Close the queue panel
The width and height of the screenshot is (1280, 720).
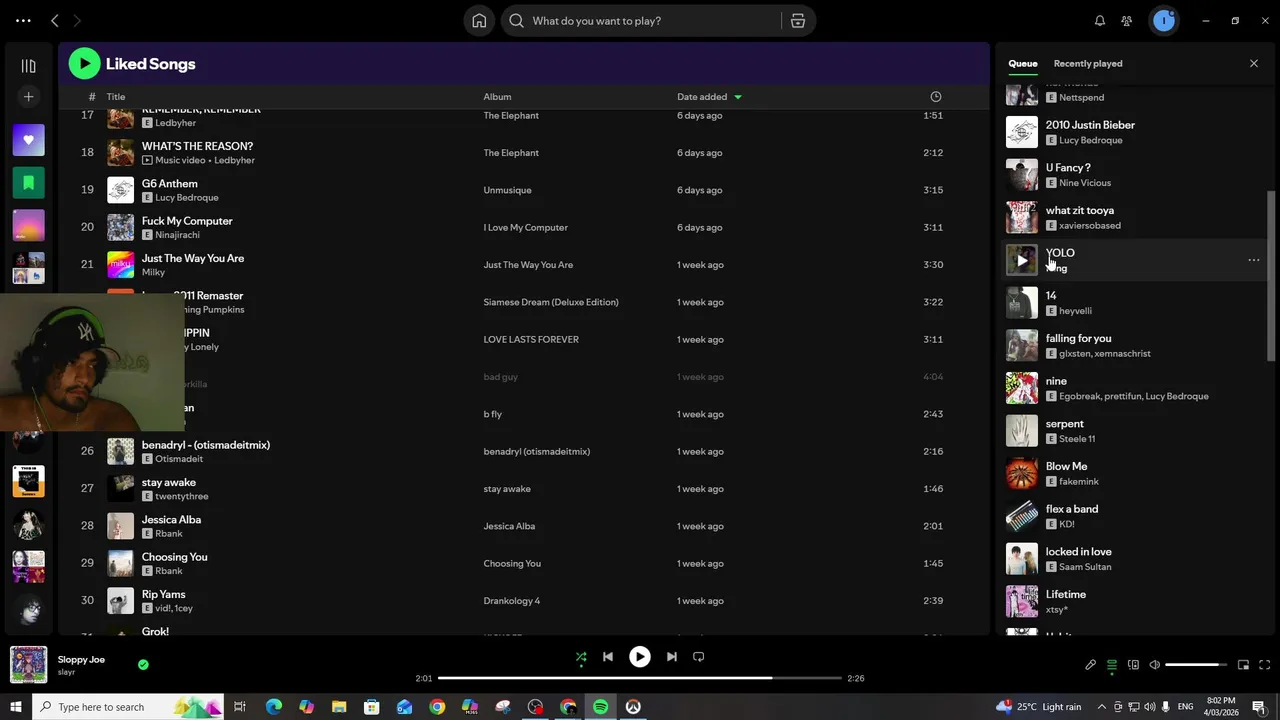(x=1254, y=64)
